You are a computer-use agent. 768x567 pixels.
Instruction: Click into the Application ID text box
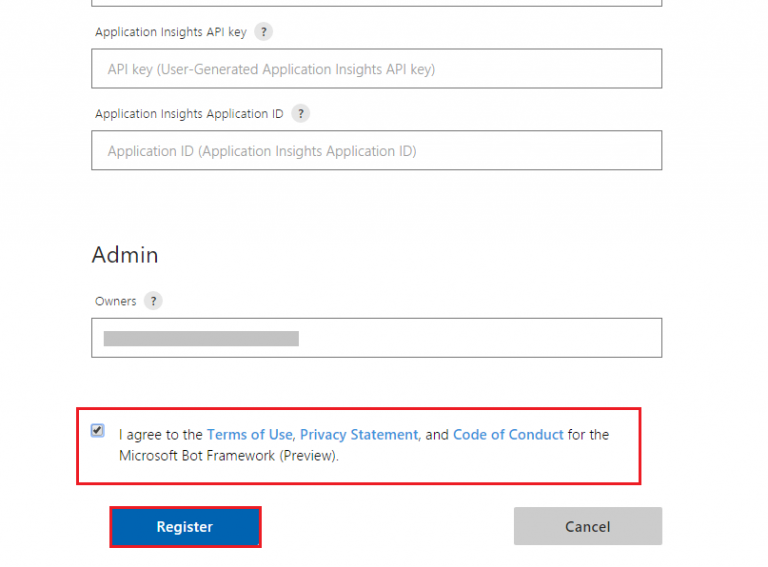[x=376, y=151]
